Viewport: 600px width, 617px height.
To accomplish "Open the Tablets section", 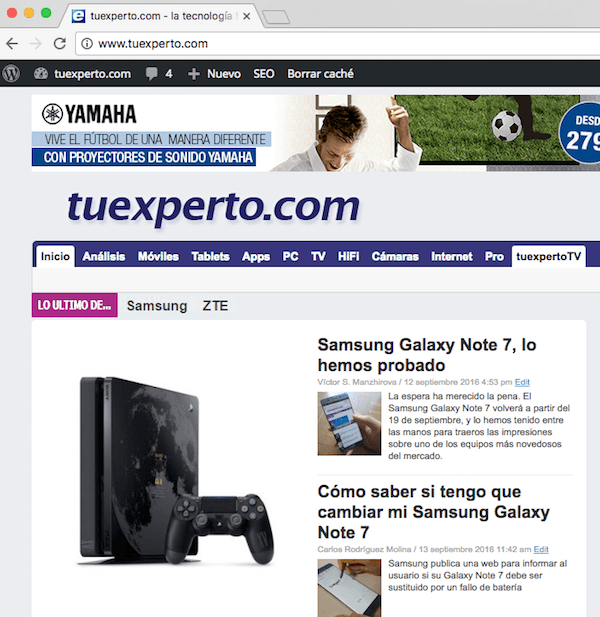I will click(x=210, y=257).
